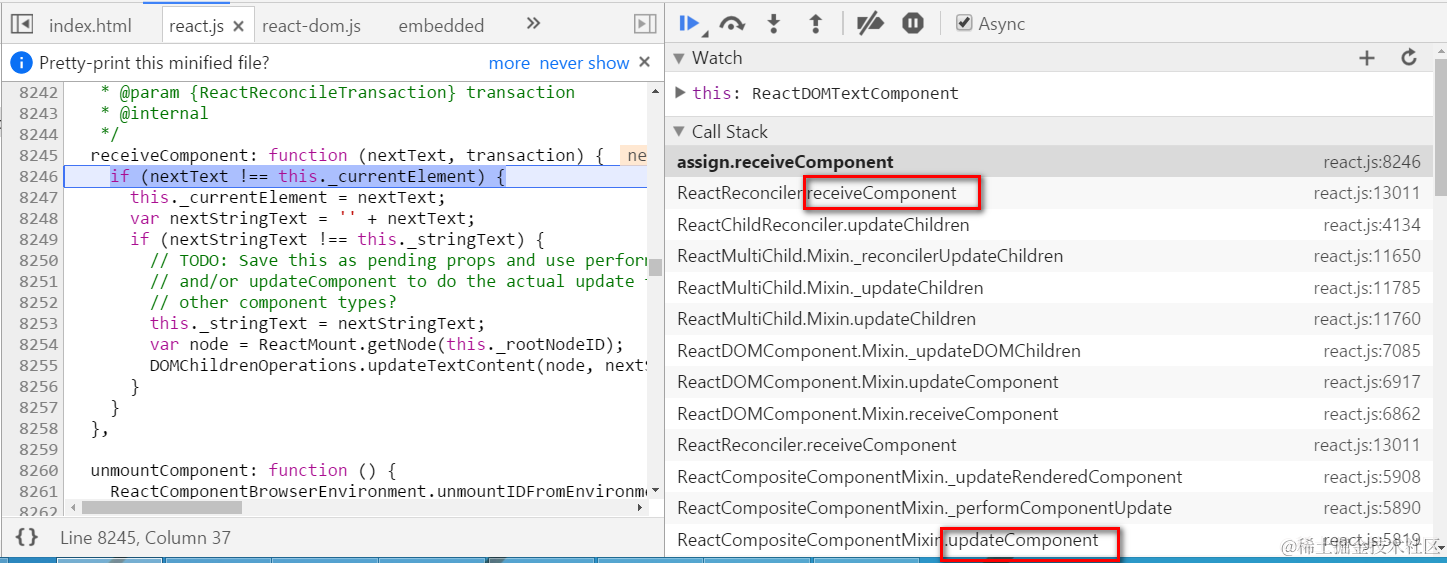Select ReactMultiChild.Mixin._reconcilerUpdateChildren frame
1447x563 pixels.
(1048, 256)
